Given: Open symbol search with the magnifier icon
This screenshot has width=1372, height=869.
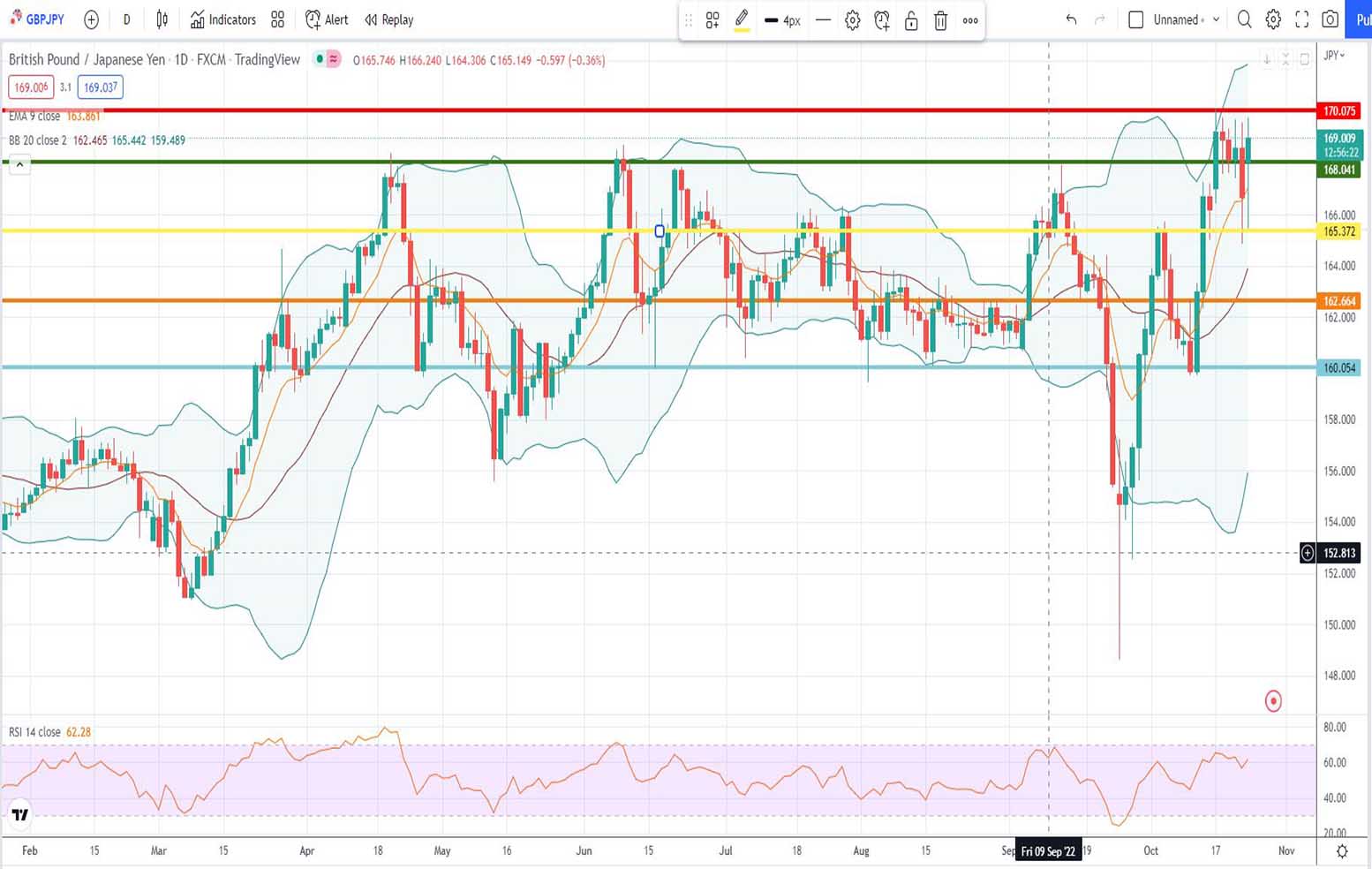Looking at the screenshot, I should tap(1244, 19).
